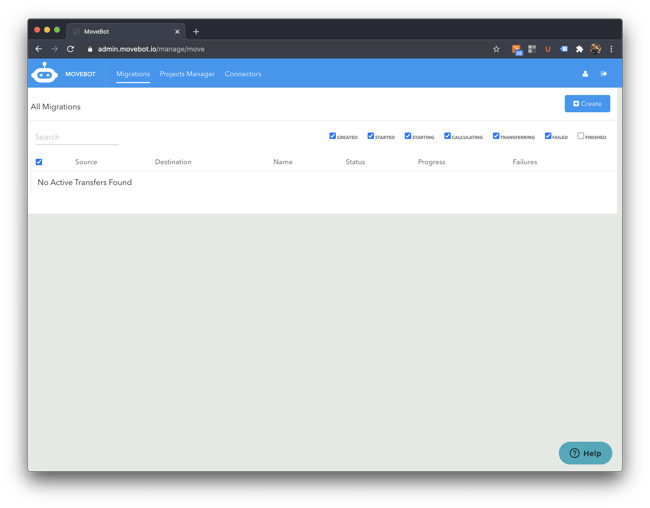Click the sign out icon

pyautogui.click(x=604, y=74)
